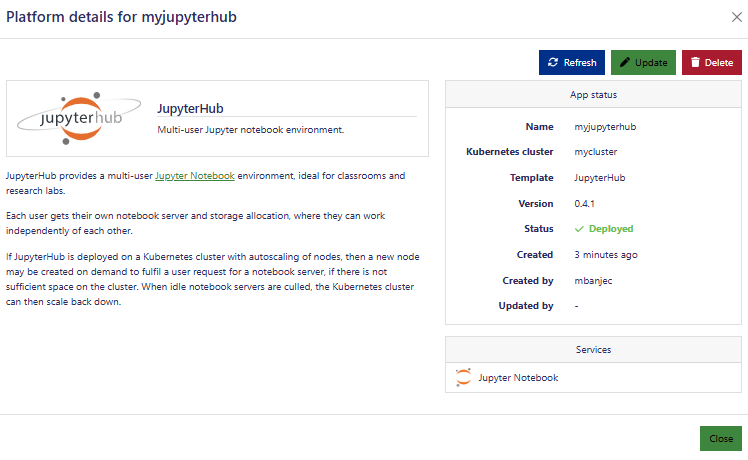This screenshot has height=460, width=748.
Task: Click the orange Jupyter icon under Services
Action: click(x=463, y=378)
